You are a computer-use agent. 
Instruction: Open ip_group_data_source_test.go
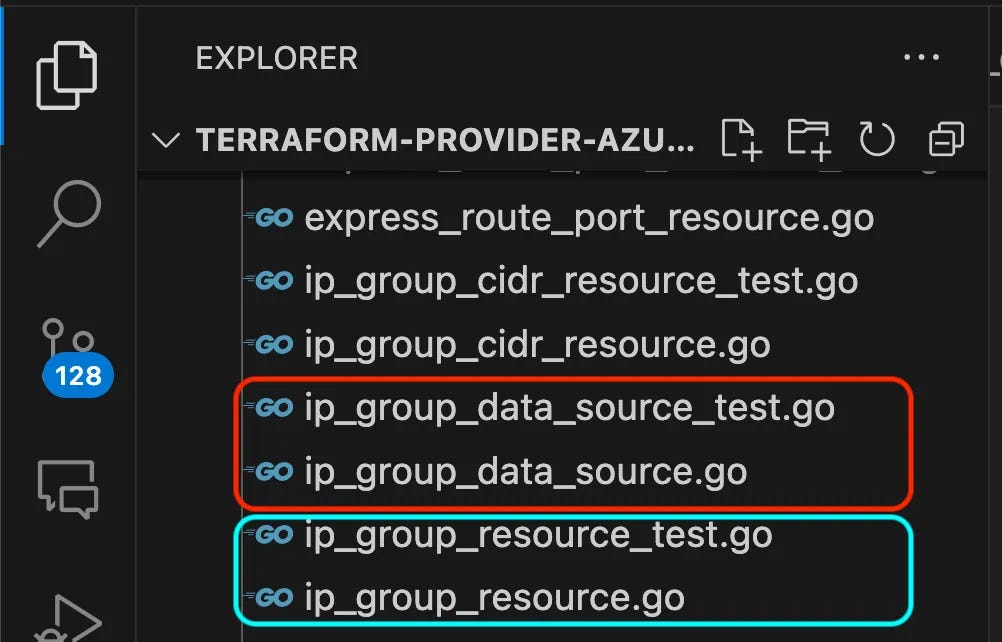click(570, 408)
